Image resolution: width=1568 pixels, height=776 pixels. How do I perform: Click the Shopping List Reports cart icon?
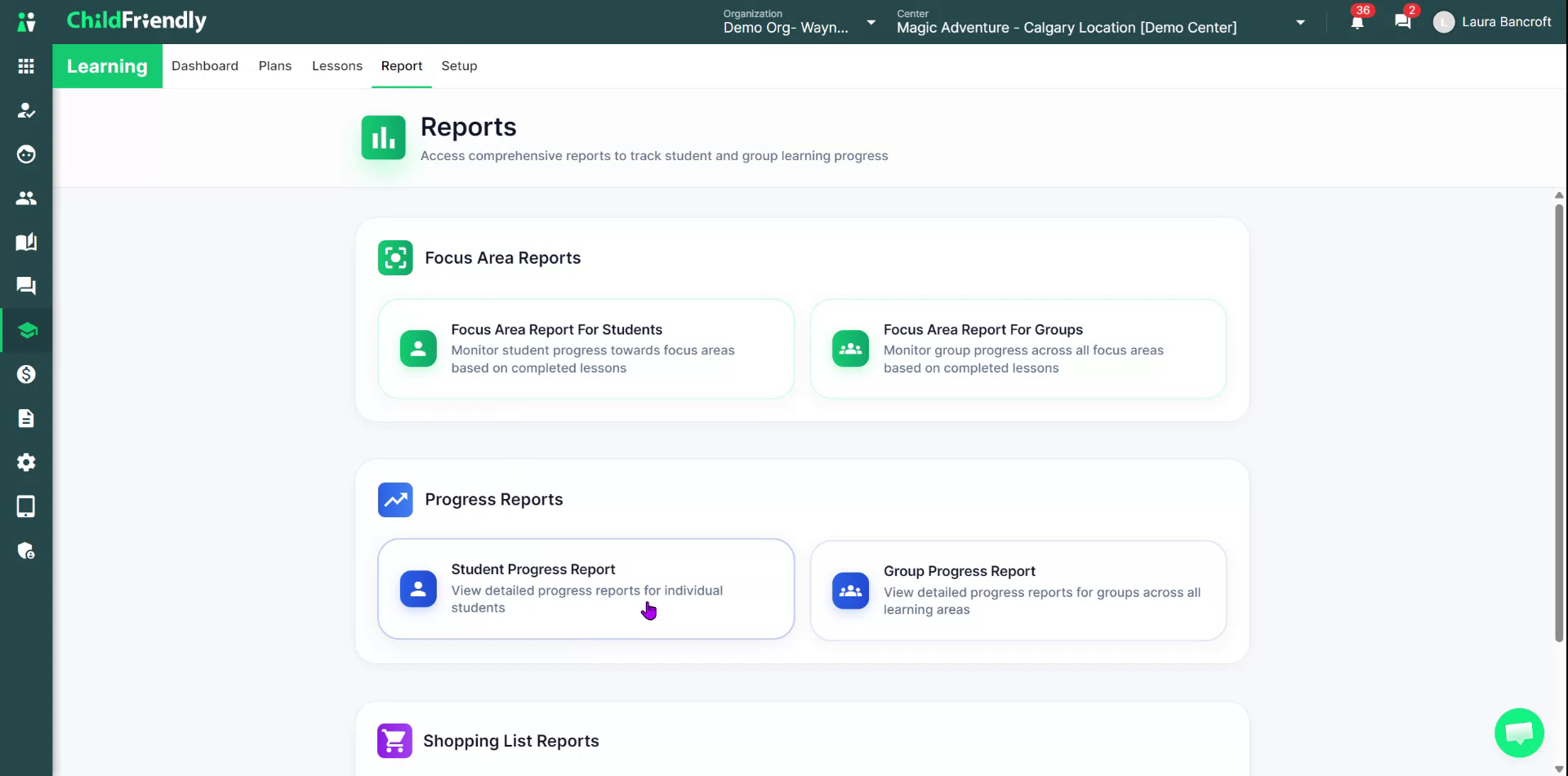(394, 741)
